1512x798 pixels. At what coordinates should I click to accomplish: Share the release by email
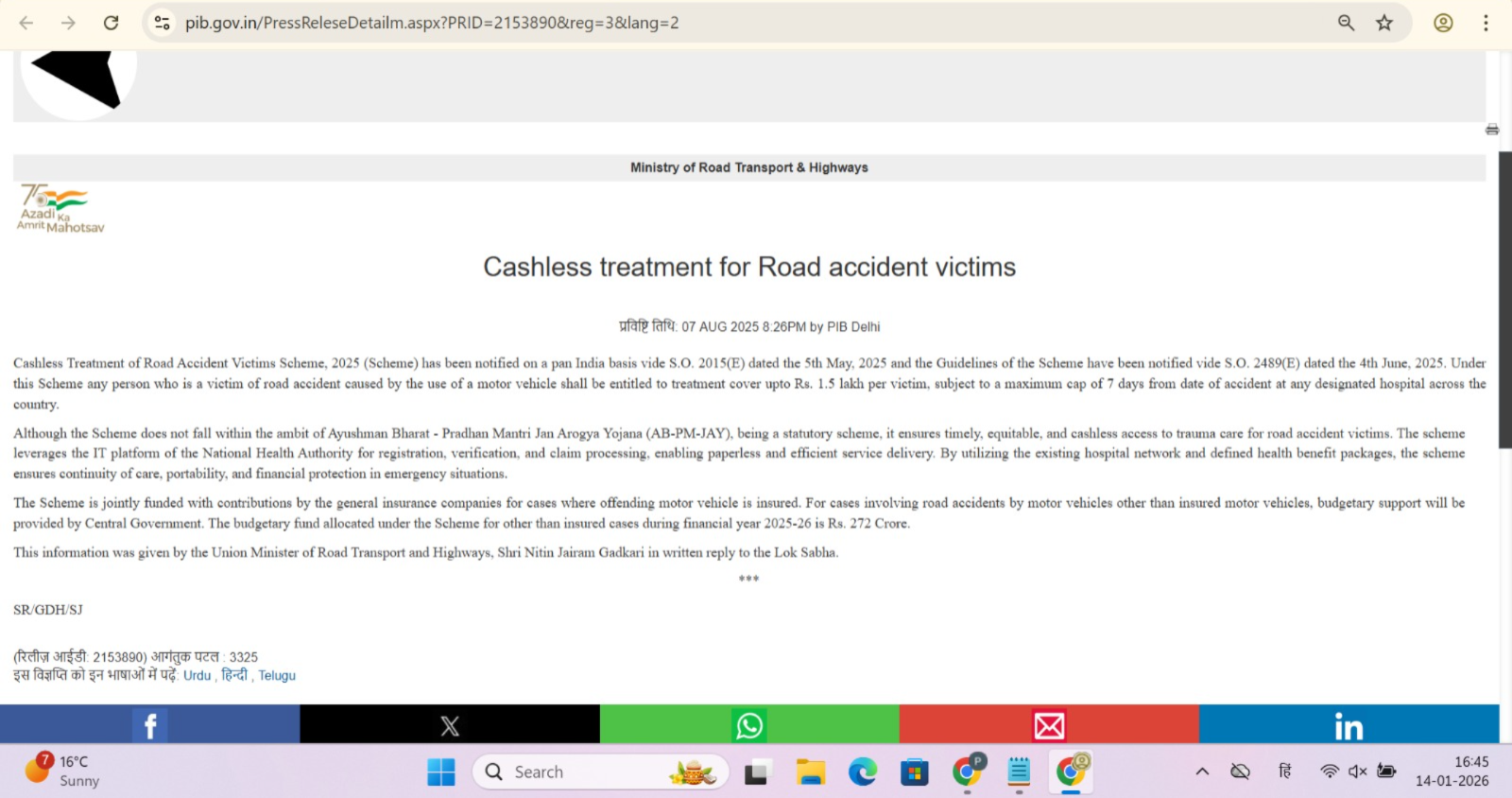(x=1049, y=725)
